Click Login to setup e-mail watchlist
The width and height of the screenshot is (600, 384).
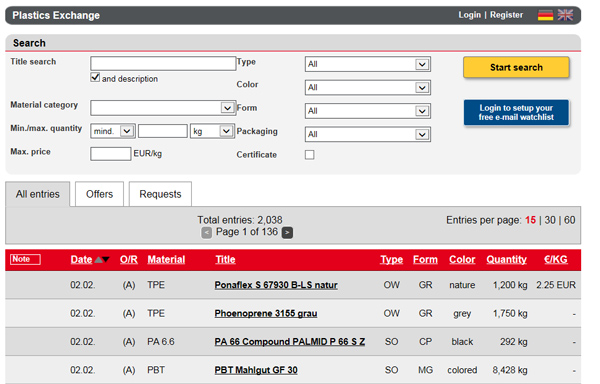[x=516, y=112]
